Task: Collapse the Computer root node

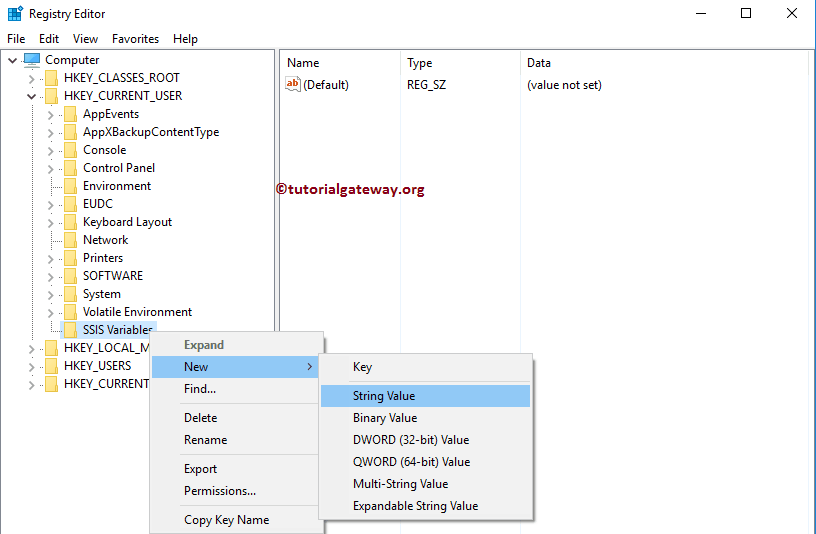Action: 12,60
